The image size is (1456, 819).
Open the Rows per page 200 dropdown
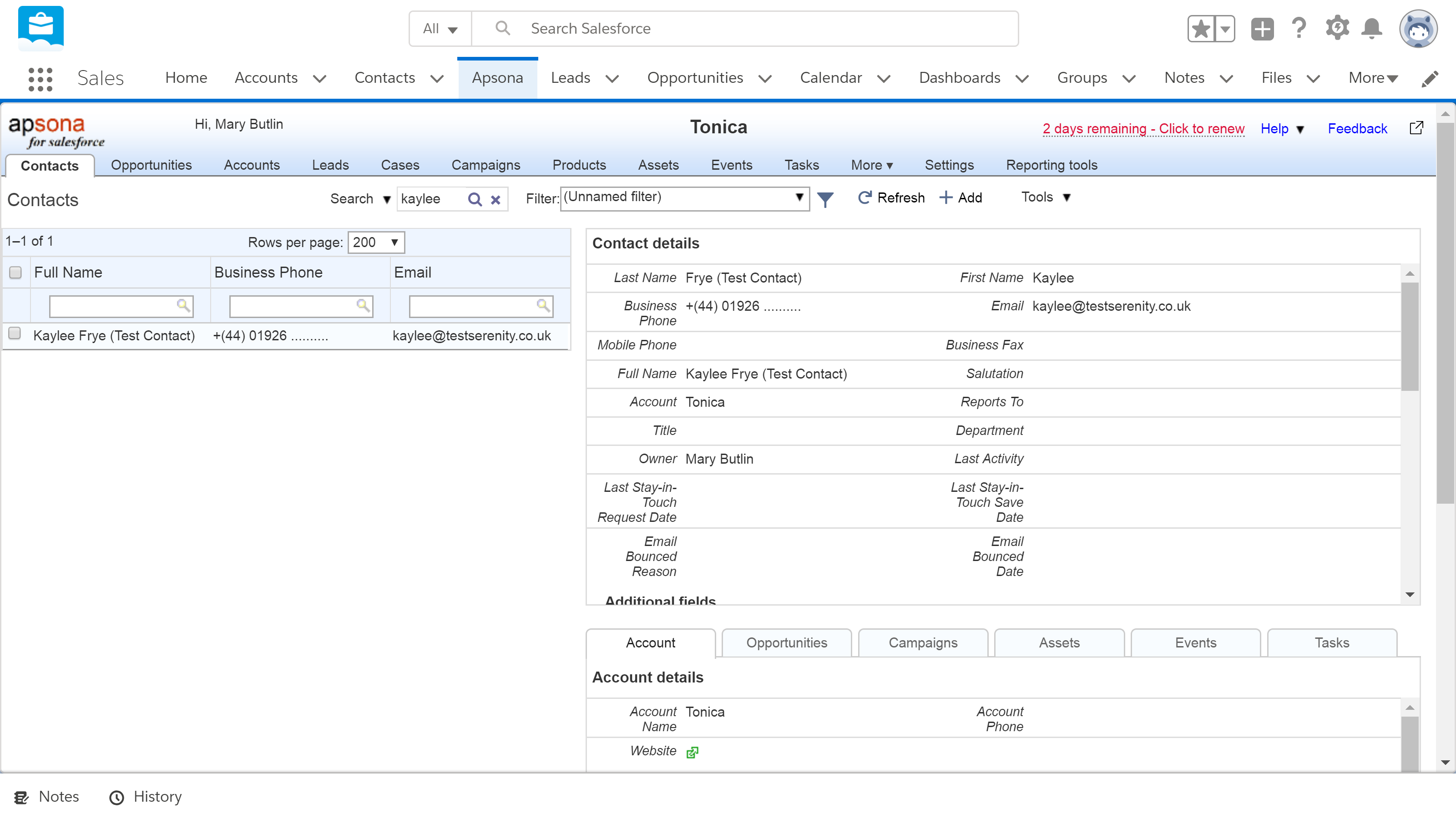tap(376, 243)
